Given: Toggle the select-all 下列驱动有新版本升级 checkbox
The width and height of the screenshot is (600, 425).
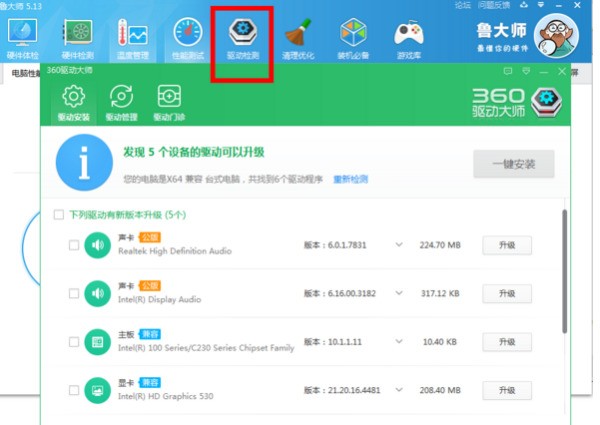Looking at the screenshot, I should (58, 215).
